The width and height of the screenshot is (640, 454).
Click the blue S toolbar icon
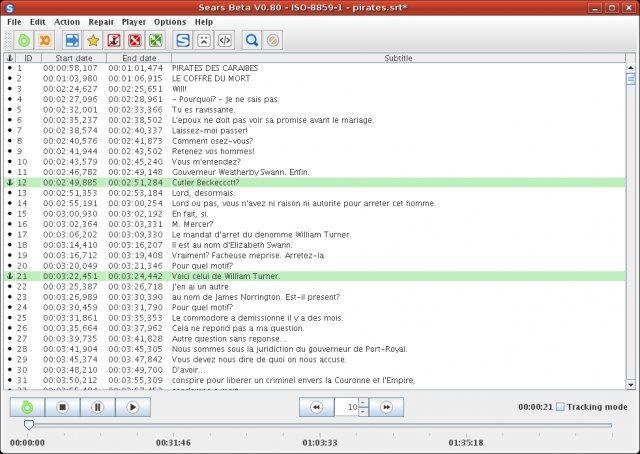pyautogui.click(x=183, y=40)
